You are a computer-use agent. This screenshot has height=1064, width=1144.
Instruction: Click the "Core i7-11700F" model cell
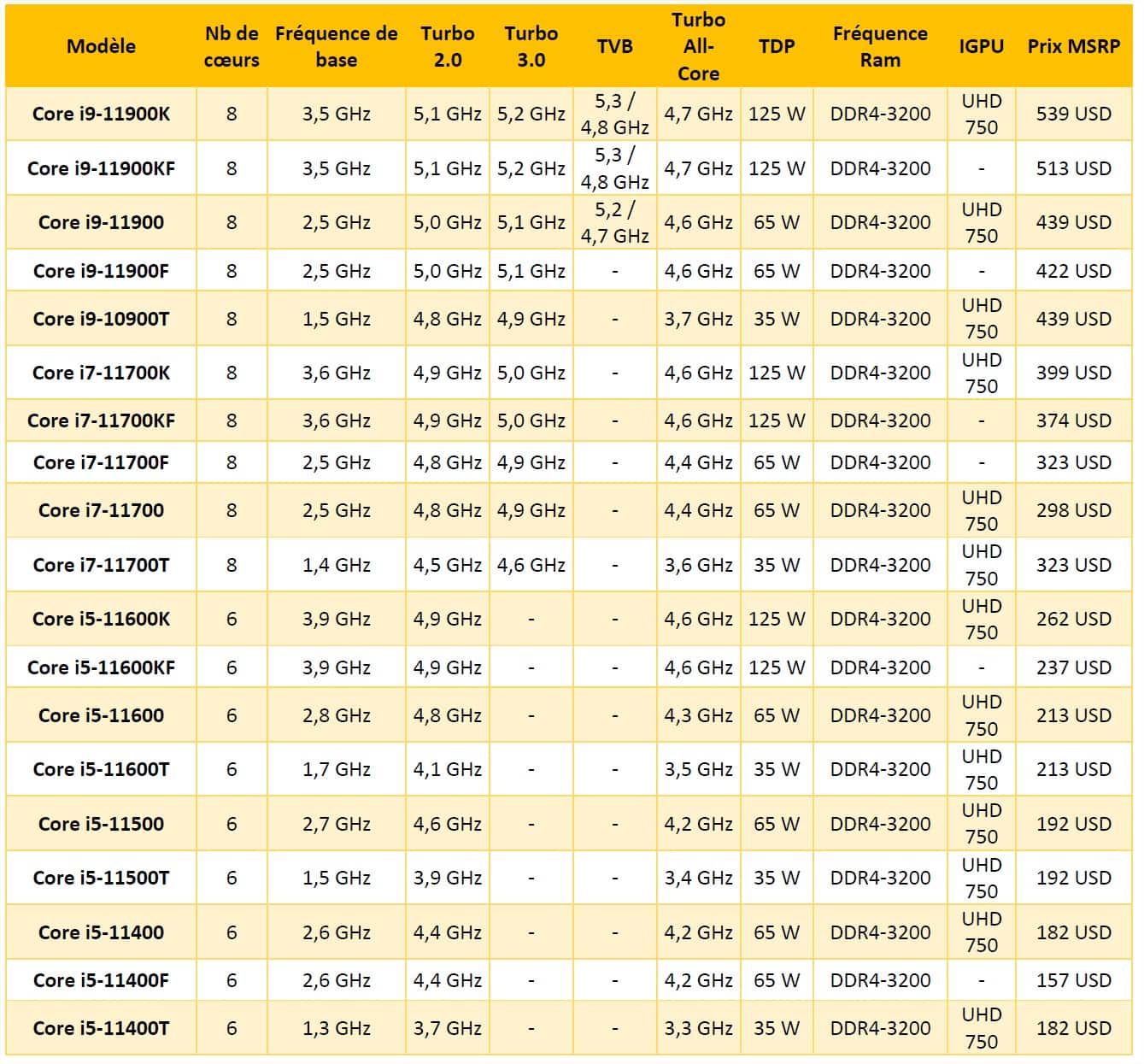pos(101,462)
